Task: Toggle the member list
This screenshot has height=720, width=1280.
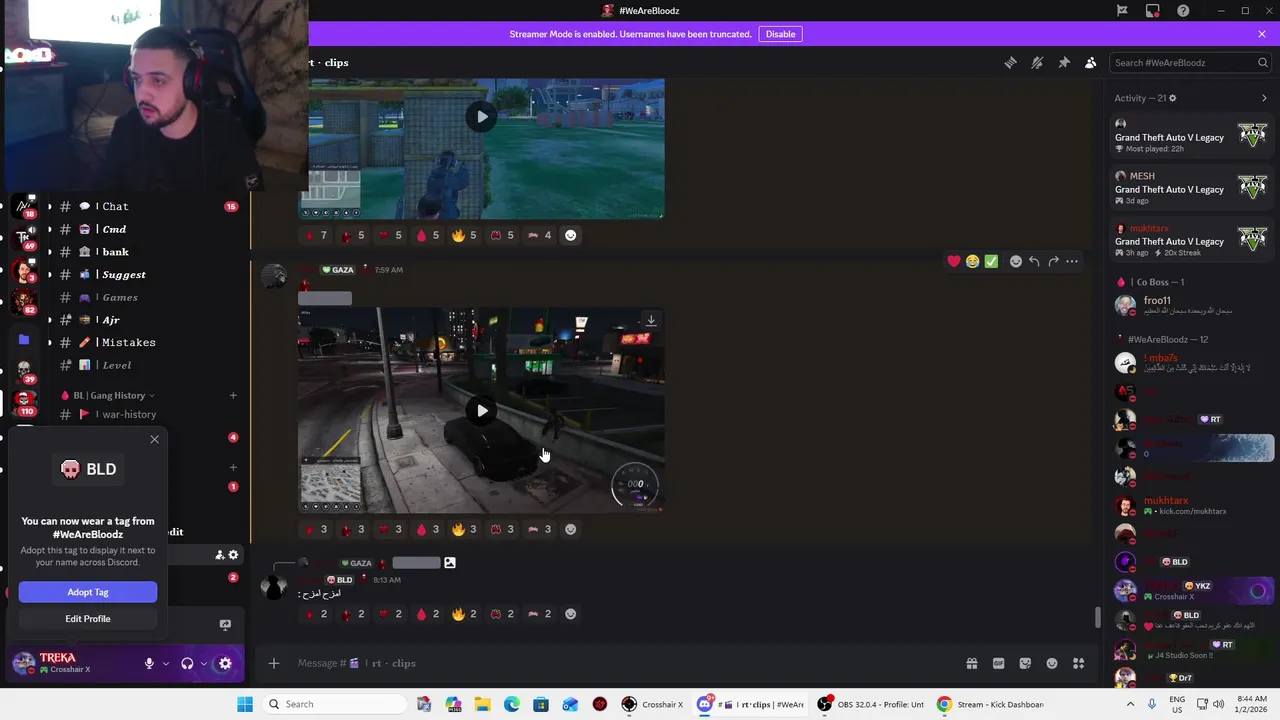Action: 1091,62
